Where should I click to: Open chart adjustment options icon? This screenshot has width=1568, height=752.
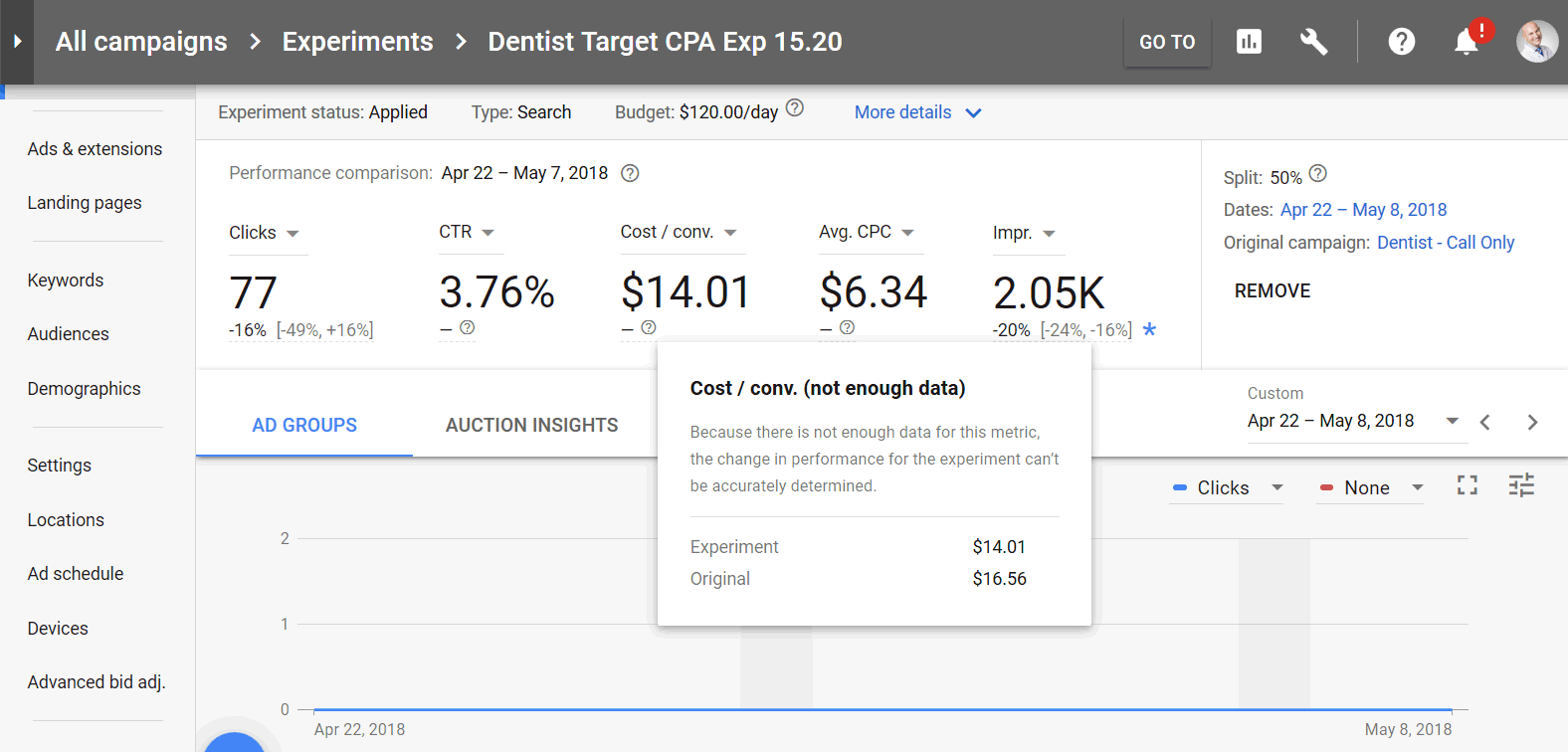click(1521, 485)
